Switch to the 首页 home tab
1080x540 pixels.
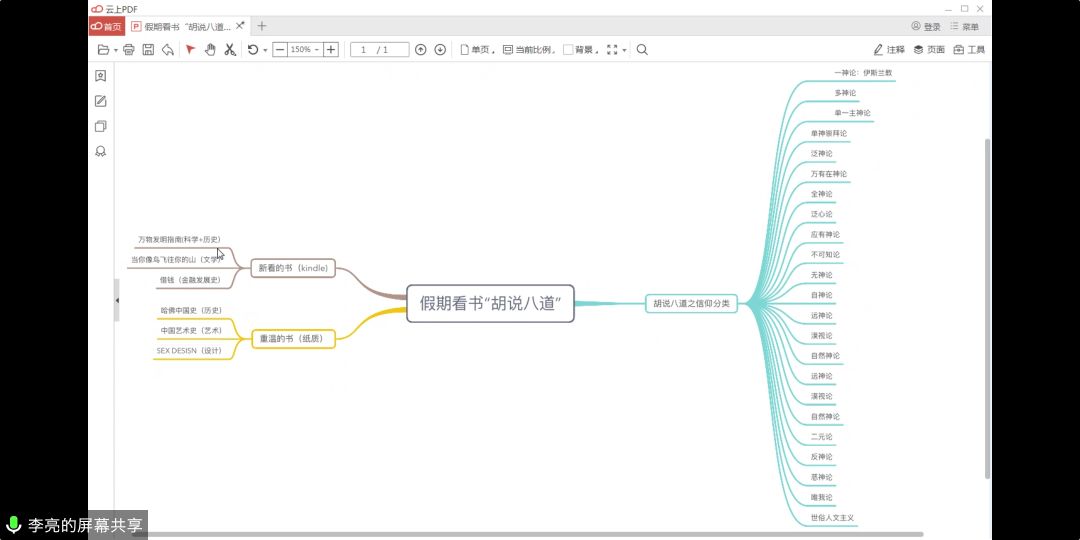107,27
